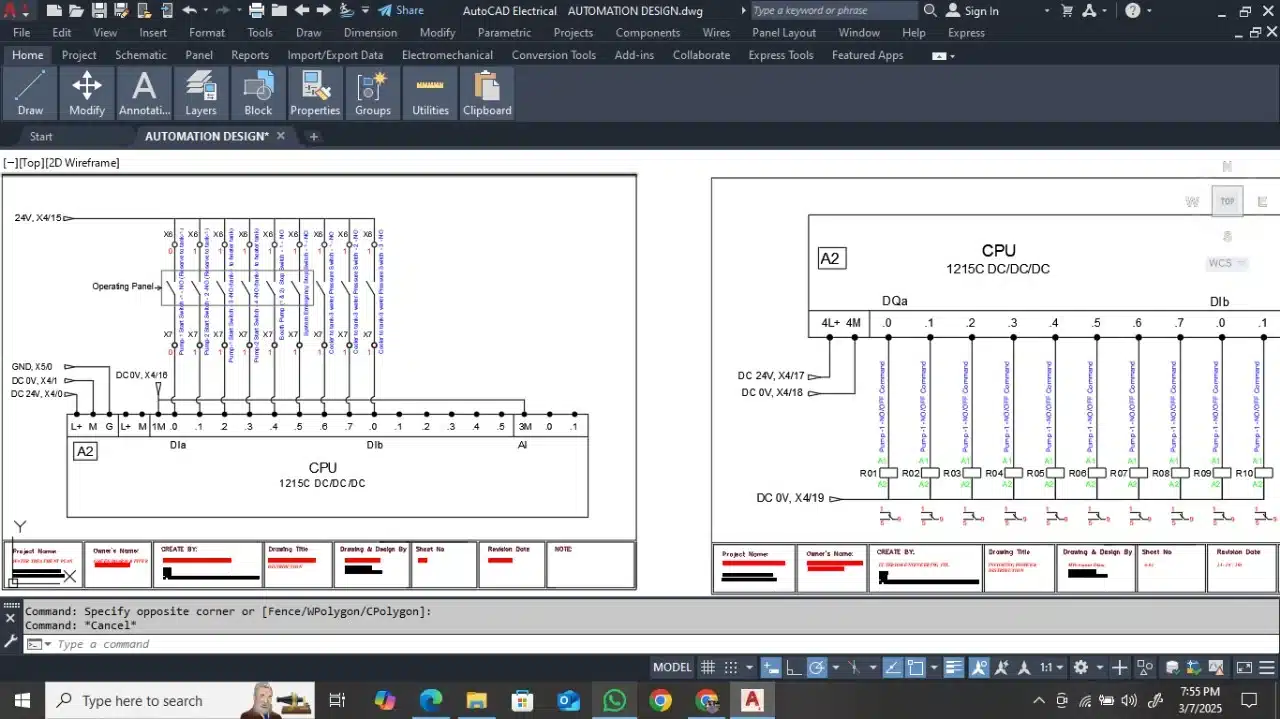Switch to the Reports ribbon tab

pyautogui.click(x=250, y=55)
